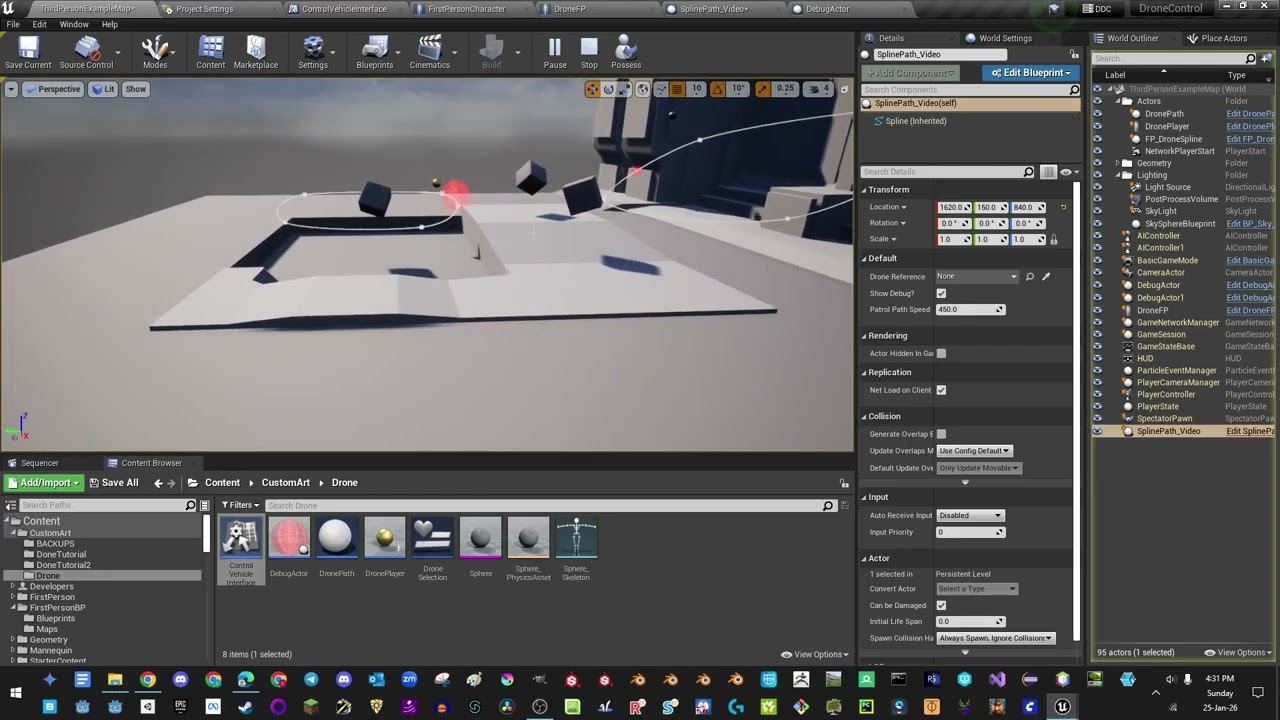Viewport: 1280px width, 720px height.
Task: Click the Search Details input field
Action: point(948,172)
